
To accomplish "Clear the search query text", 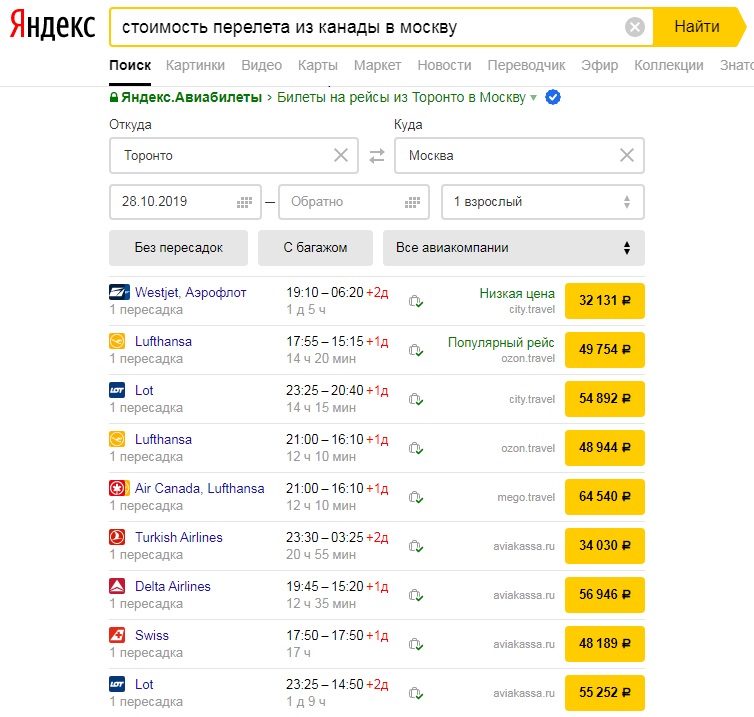I will coord(635,27).
